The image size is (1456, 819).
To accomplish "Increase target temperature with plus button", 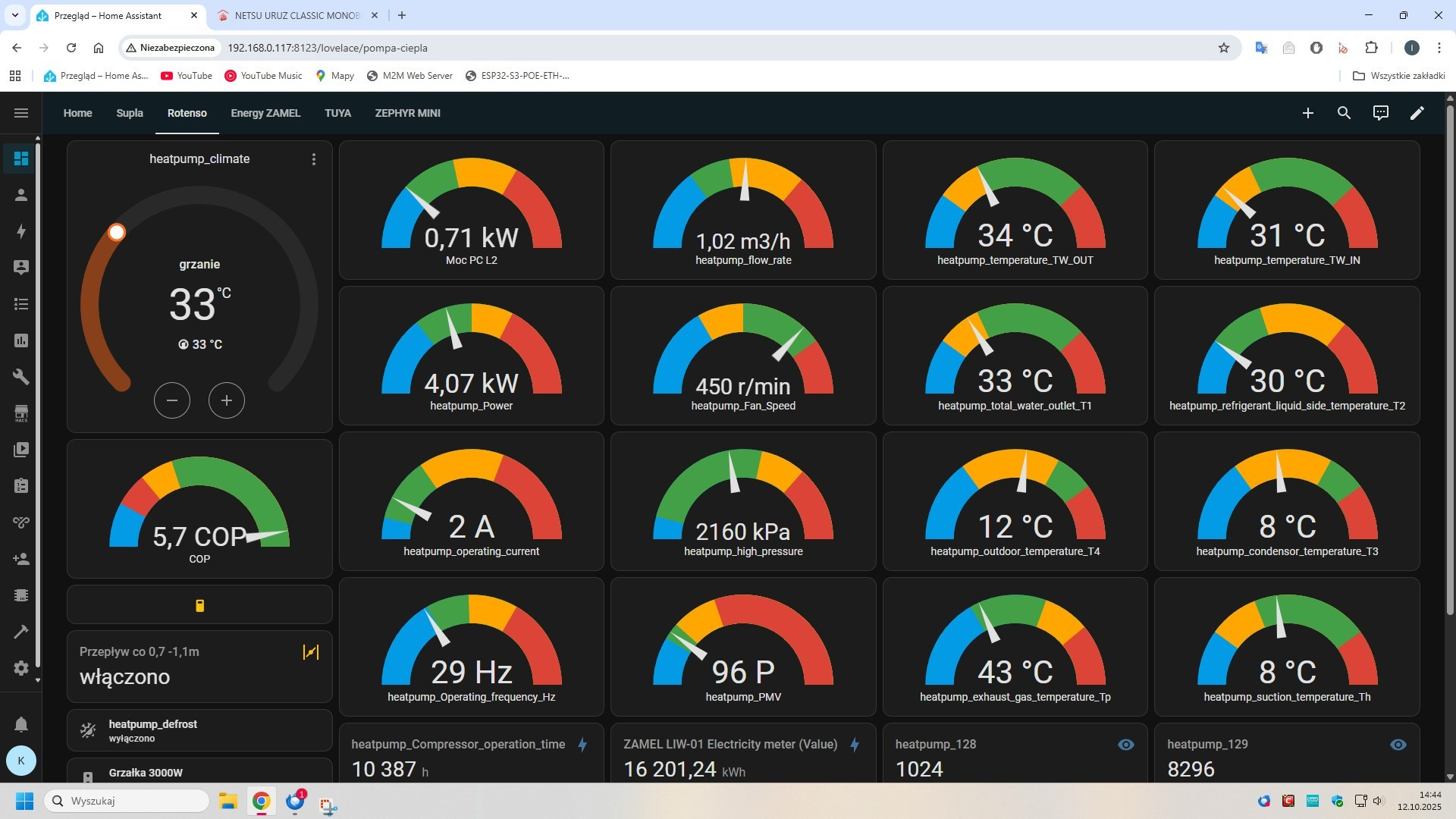I will point(226,400).
